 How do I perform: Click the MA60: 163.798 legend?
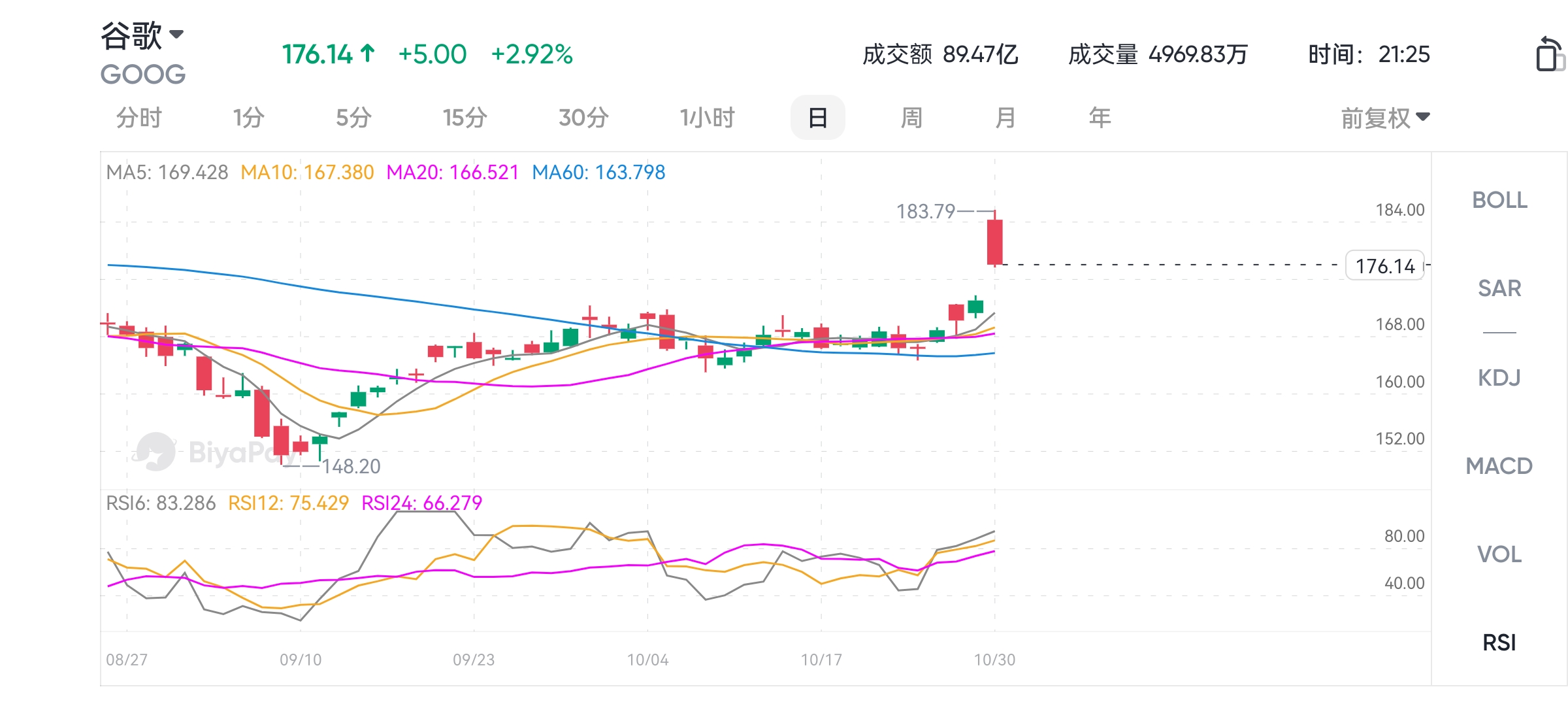[x=598, y=173]
